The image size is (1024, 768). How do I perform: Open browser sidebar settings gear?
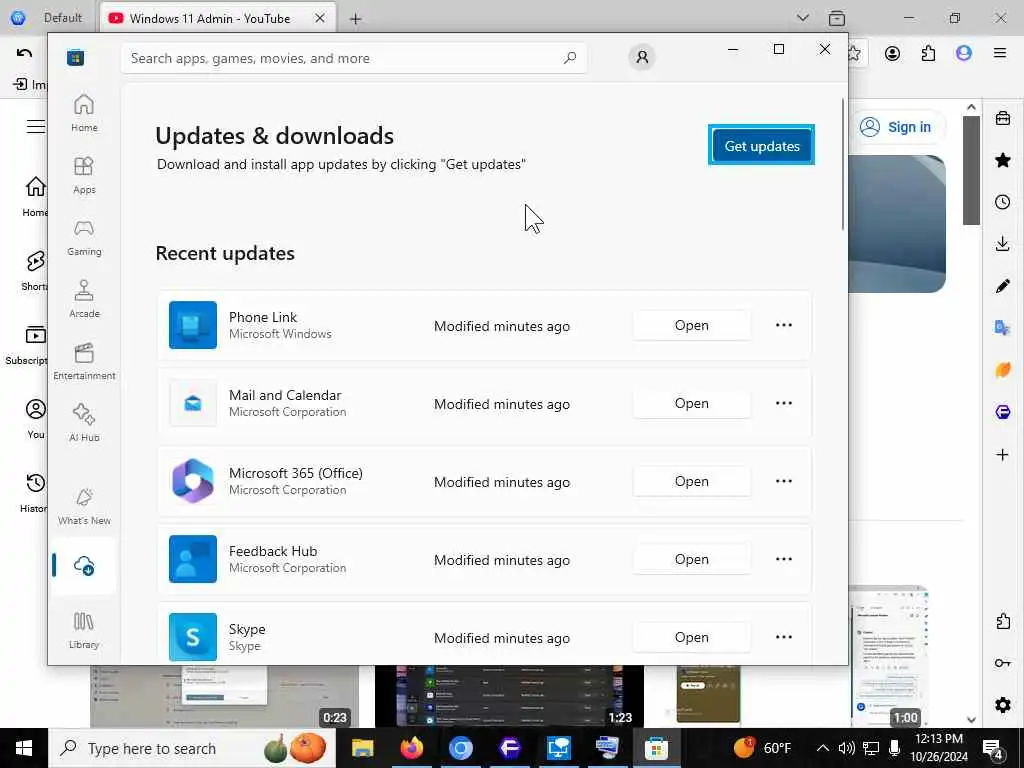[1002, 705]
